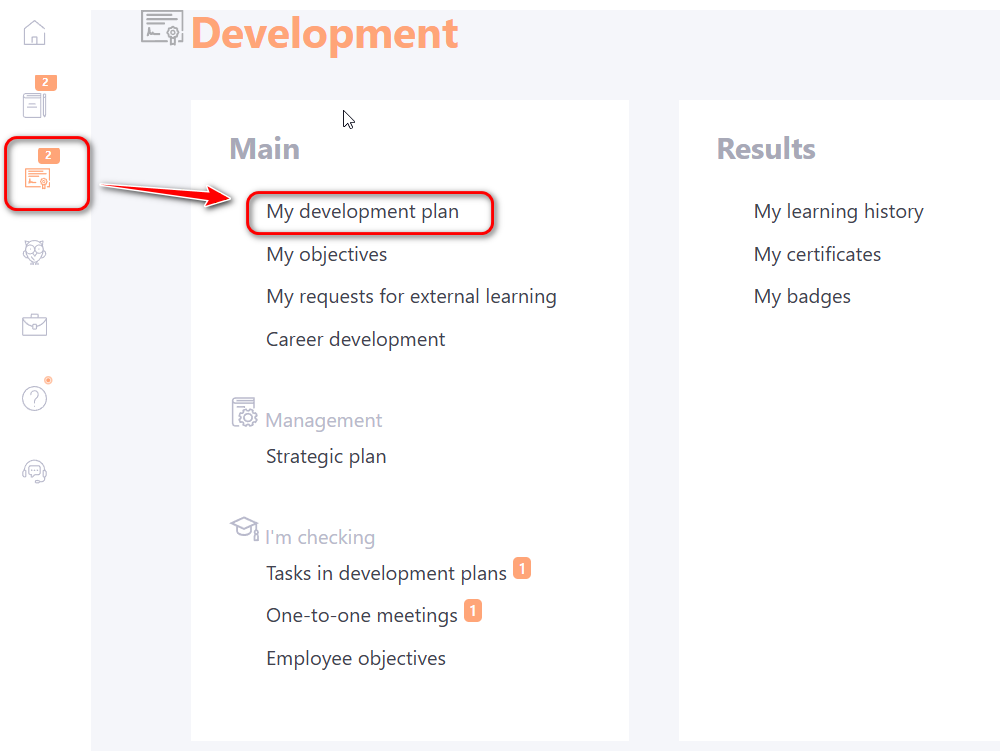Select the Development certificate sidebar icon
Screen dimensions: 1006x751
pyautogui.click(x=38, y=178)
